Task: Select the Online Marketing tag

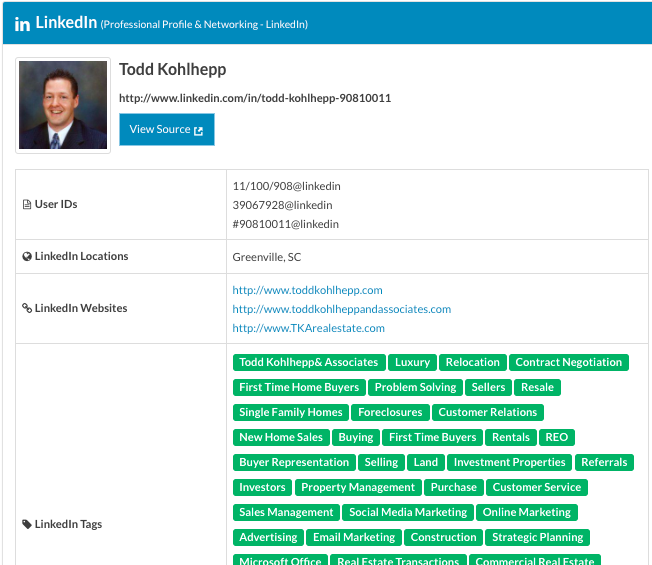Action: [527, 512]
